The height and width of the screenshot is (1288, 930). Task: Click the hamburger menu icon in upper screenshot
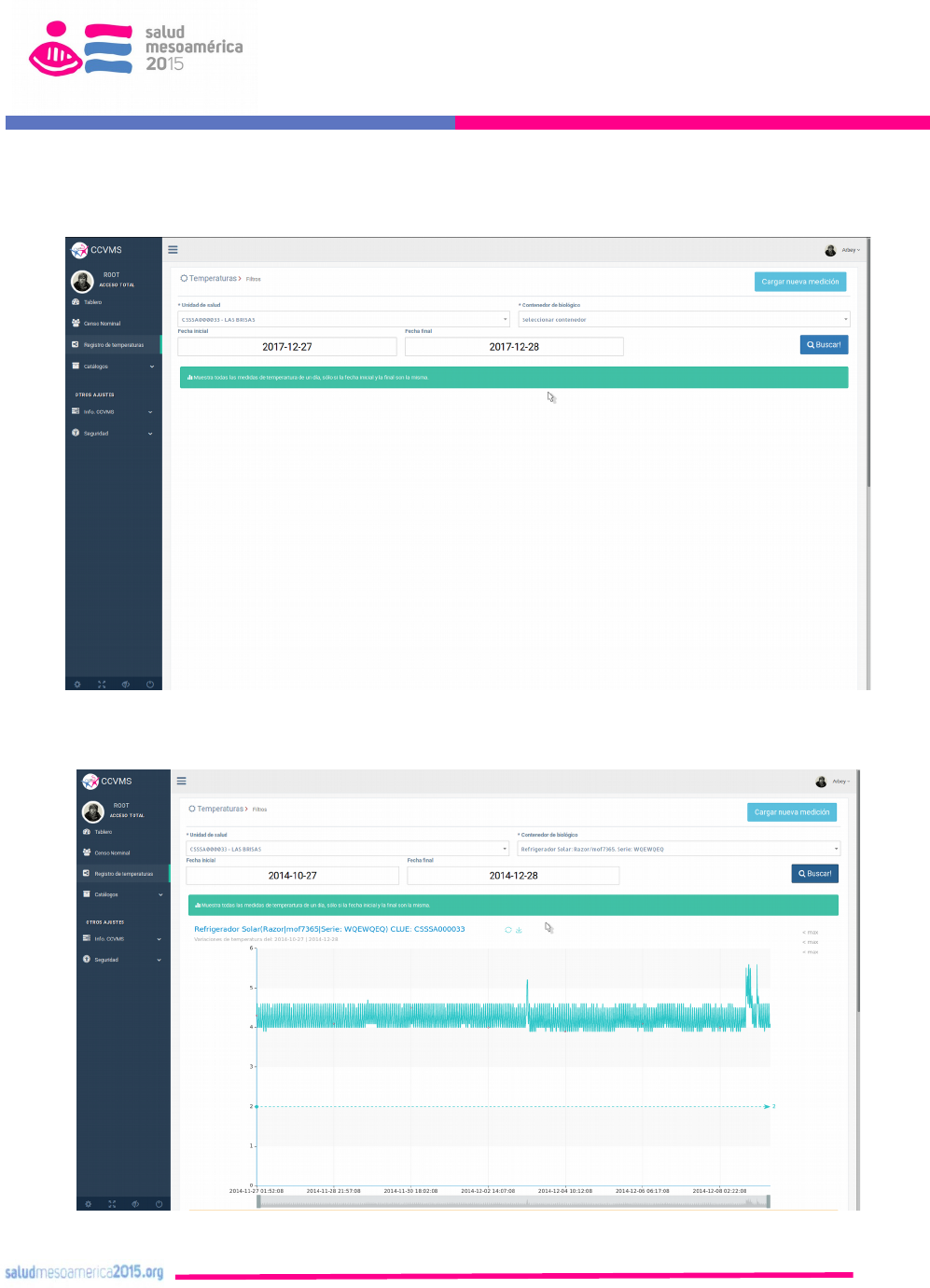(x=173, y=250)
